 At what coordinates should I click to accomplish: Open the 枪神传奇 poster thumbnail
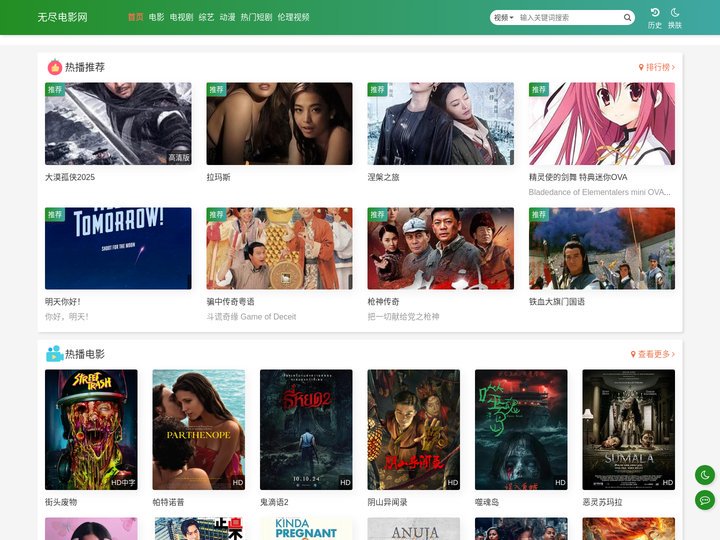click(441, 248)
